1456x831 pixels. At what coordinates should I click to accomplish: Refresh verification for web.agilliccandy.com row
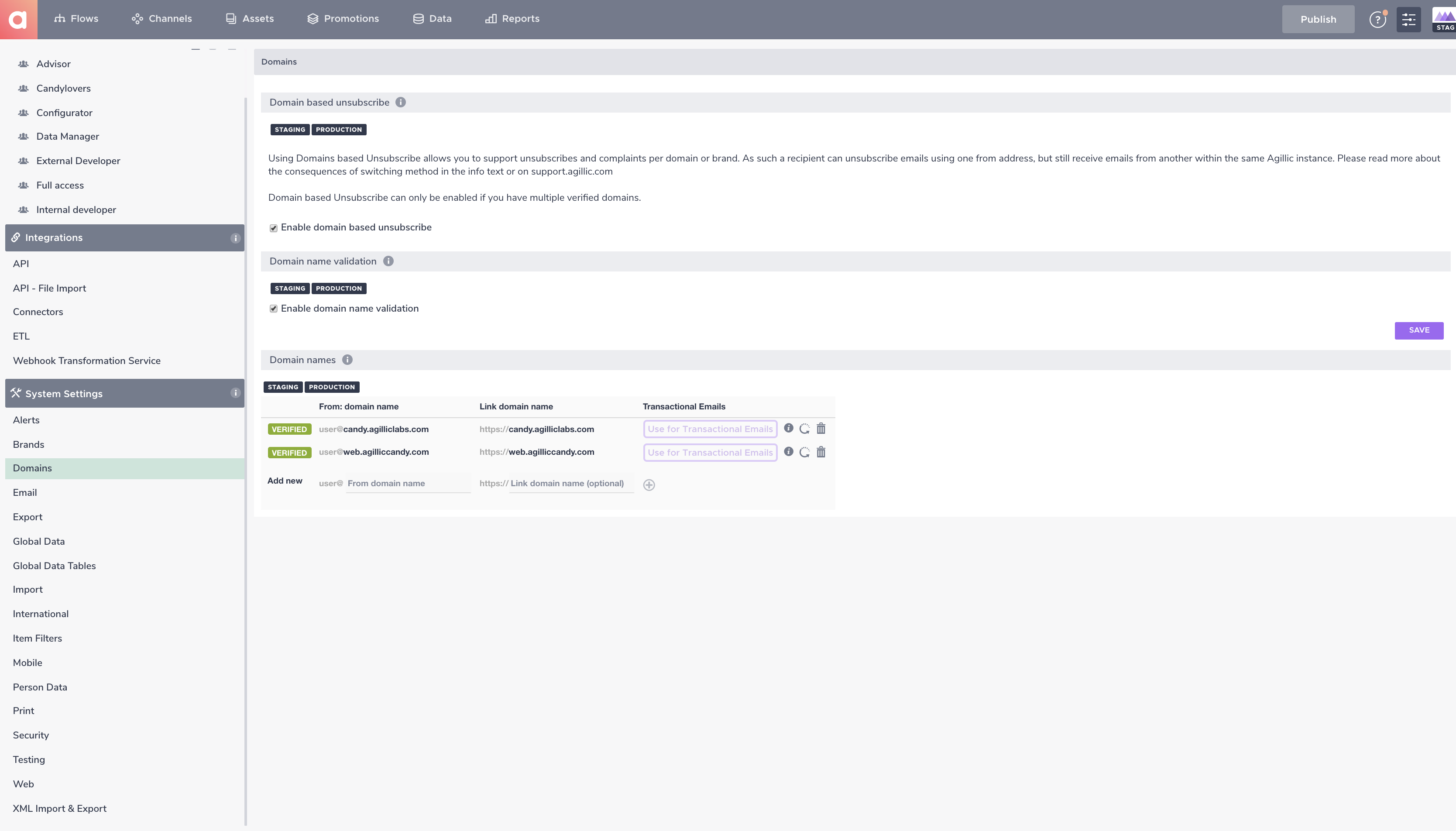point(804,452)
